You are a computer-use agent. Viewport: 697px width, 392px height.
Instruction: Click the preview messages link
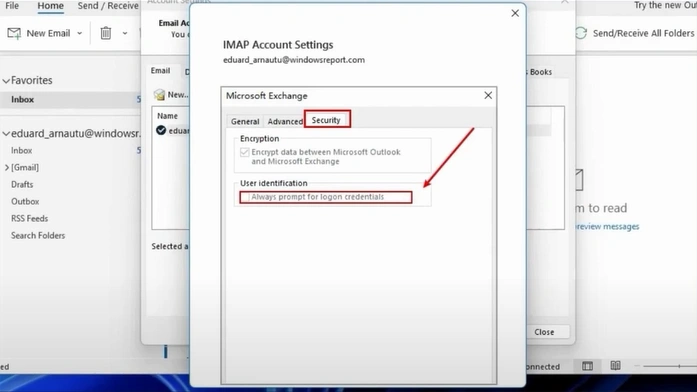click(x=608, y=227)
